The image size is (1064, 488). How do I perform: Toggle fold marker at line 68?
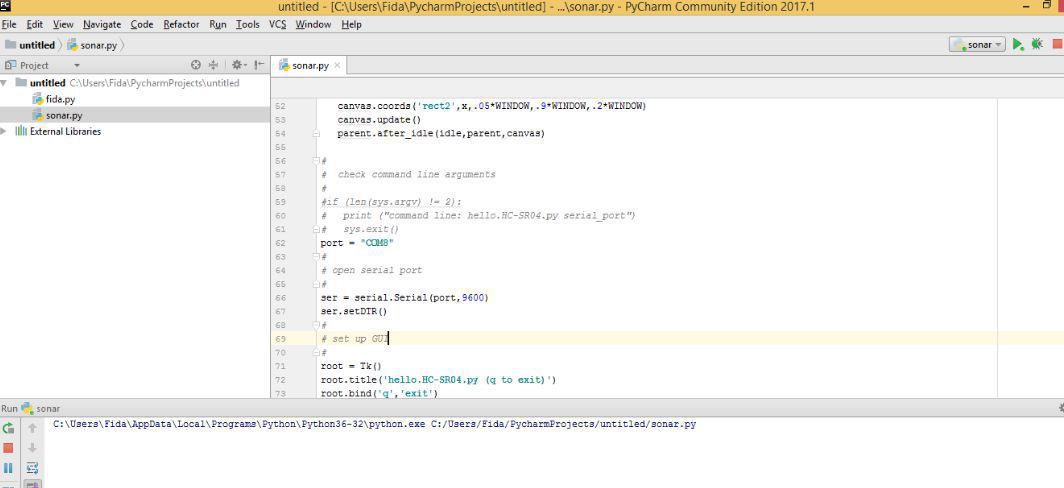coord(316,325)
